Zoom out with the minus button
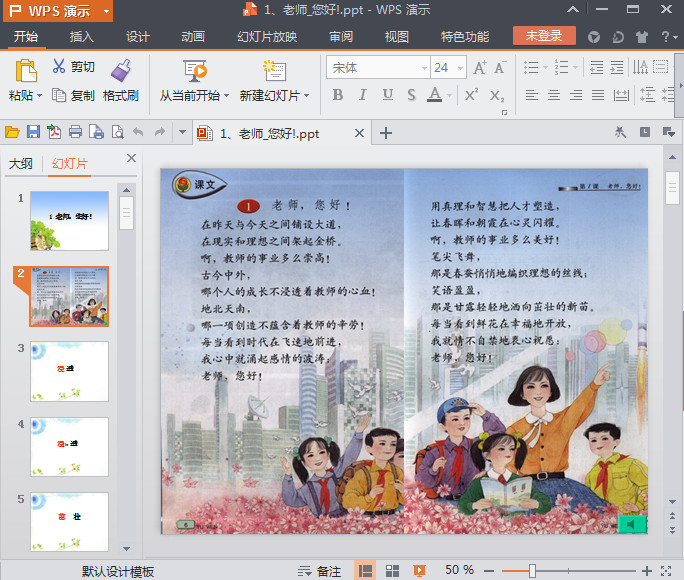 pyautogui.click(x=489, y=571)
